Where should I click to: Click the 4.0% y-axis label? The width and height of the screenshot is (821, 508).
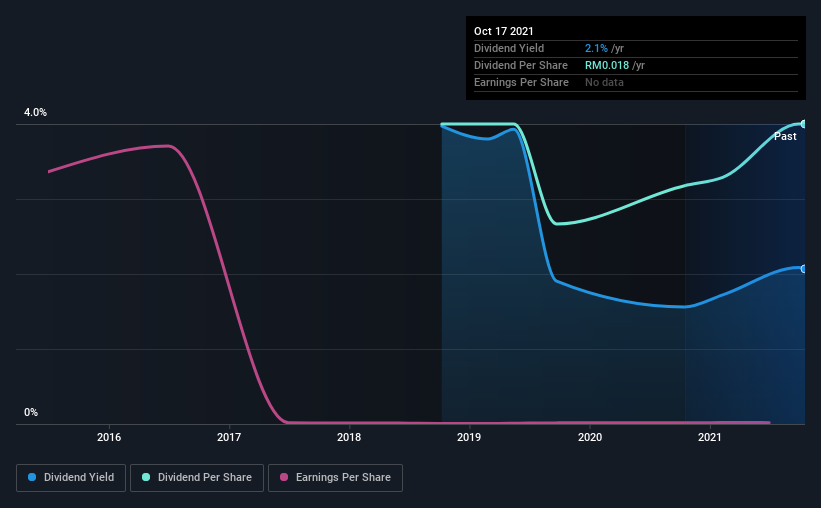pyautogui.click(x=35, y=113)
